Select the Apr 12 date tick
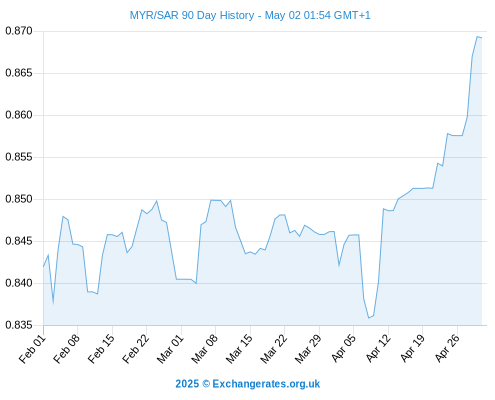Viewport: 495px width, 400px height. (379, 349)
